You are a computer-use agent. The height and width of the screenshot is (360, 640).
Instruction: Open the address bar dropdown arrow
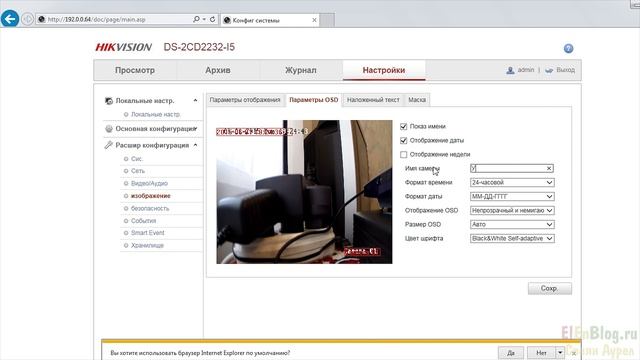[x=204, y=19]
